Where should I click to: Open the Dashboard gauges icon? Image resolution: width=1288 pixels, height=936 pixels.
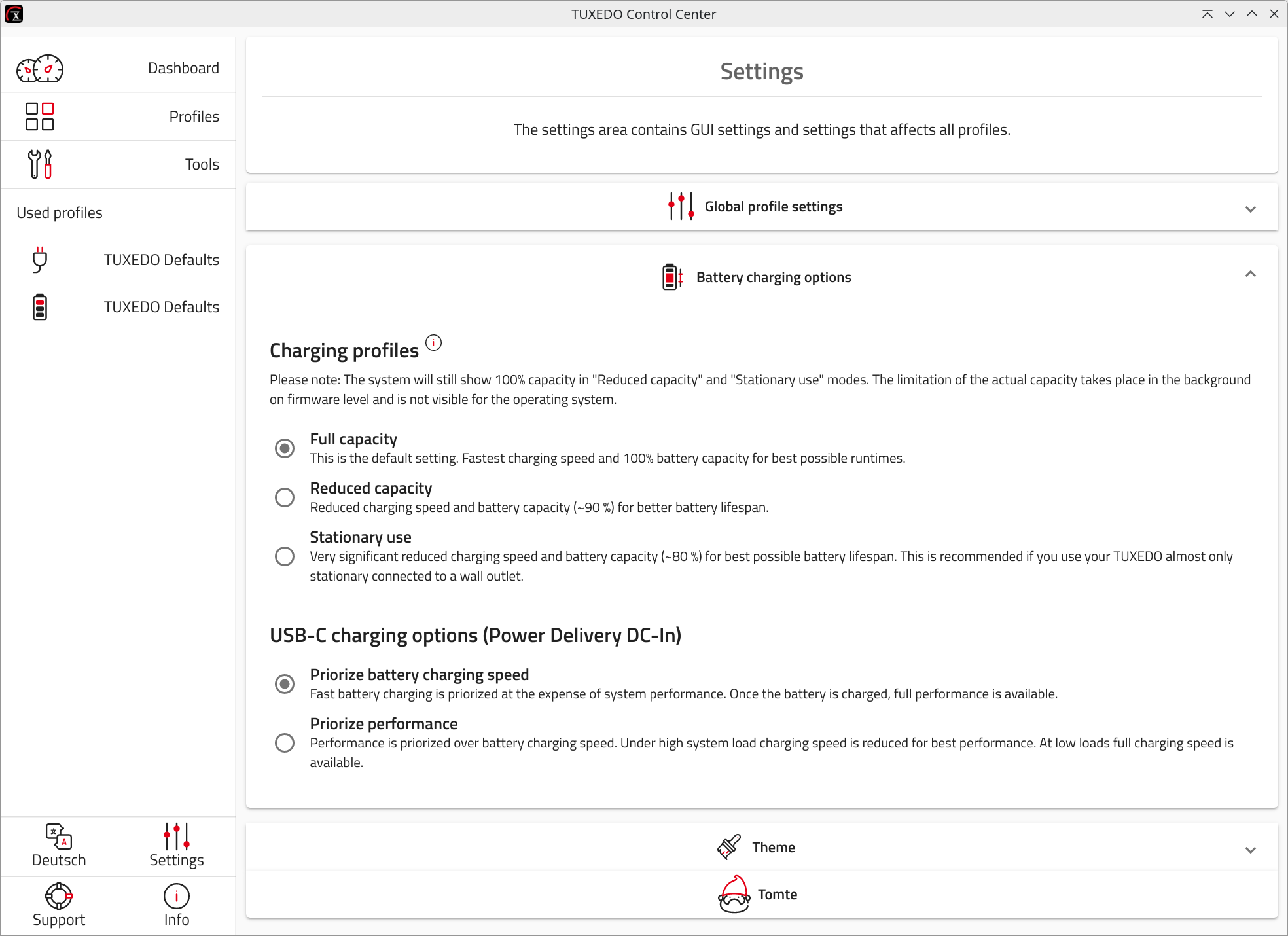[x=40, y=68]
